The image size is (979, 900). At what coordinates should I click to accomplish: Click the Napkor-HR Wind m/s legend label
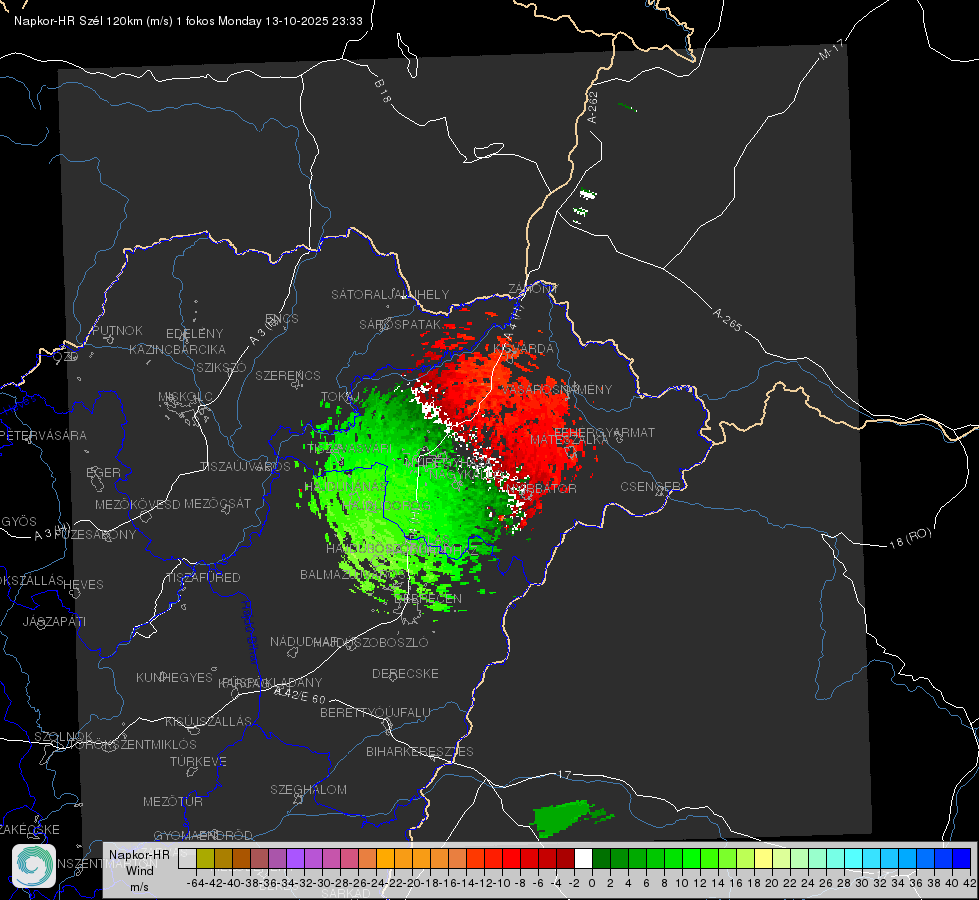139,870
